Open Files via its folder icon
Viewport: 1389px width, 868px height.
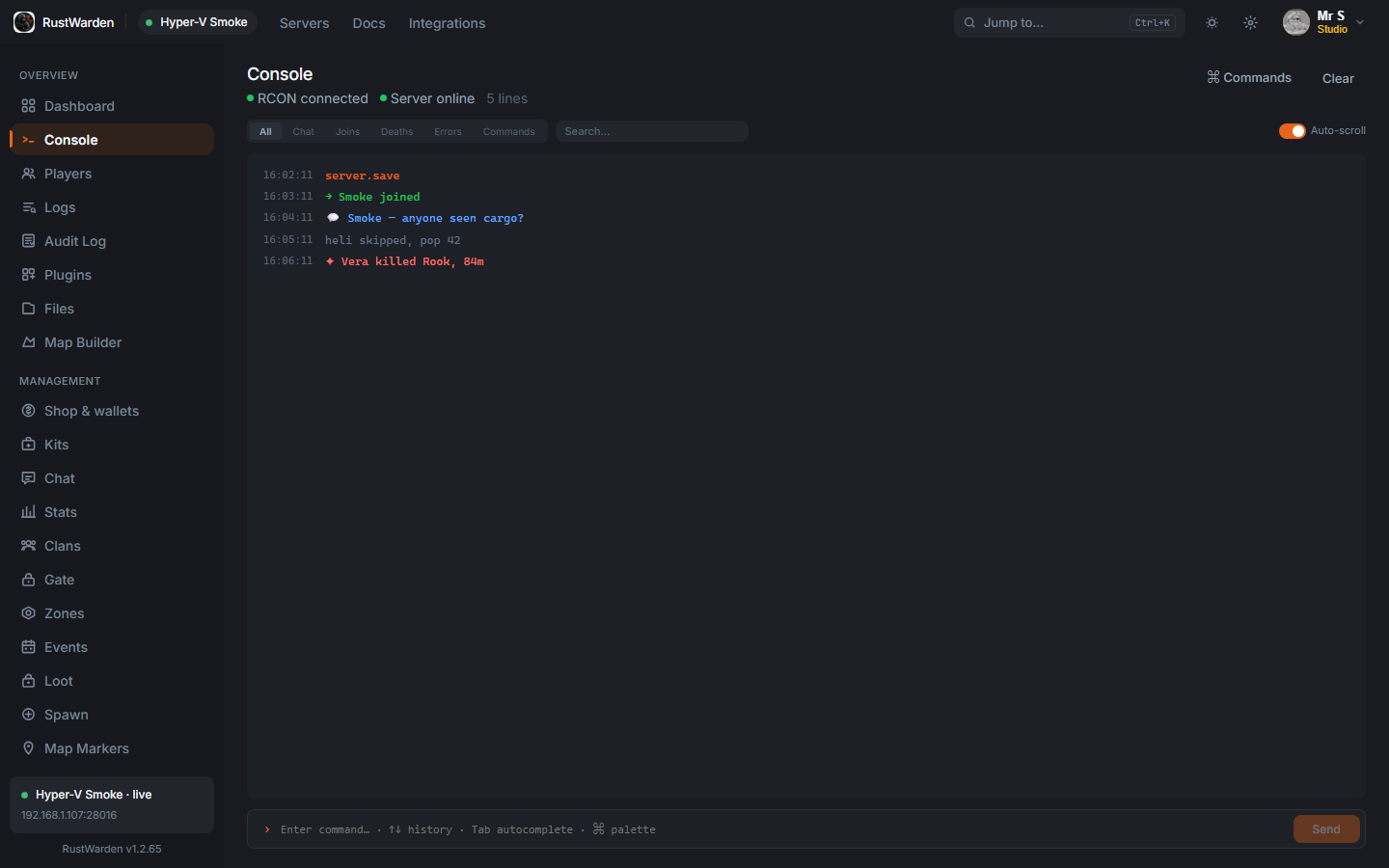click(28, 309)
